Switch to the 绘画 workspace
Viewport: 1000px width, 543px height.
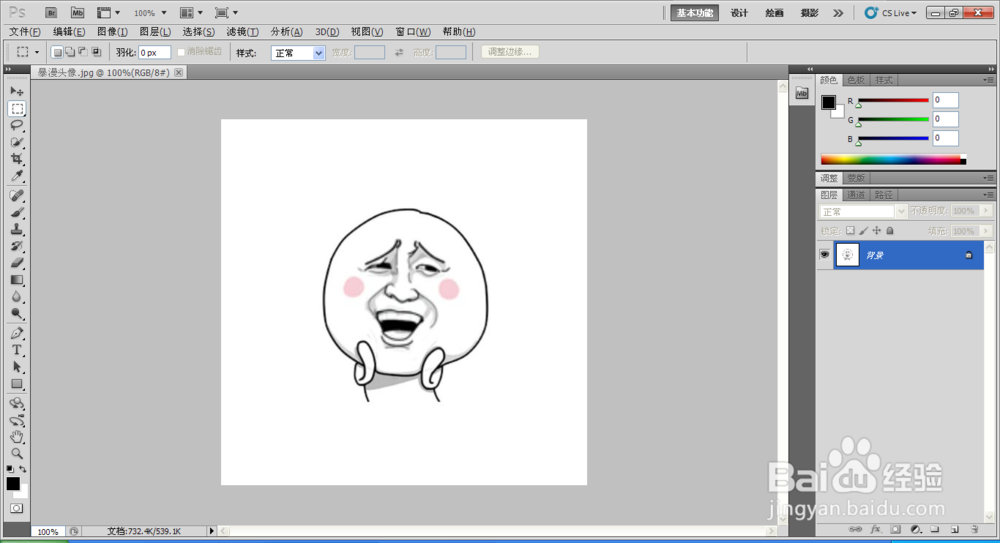tap(774, 13)
